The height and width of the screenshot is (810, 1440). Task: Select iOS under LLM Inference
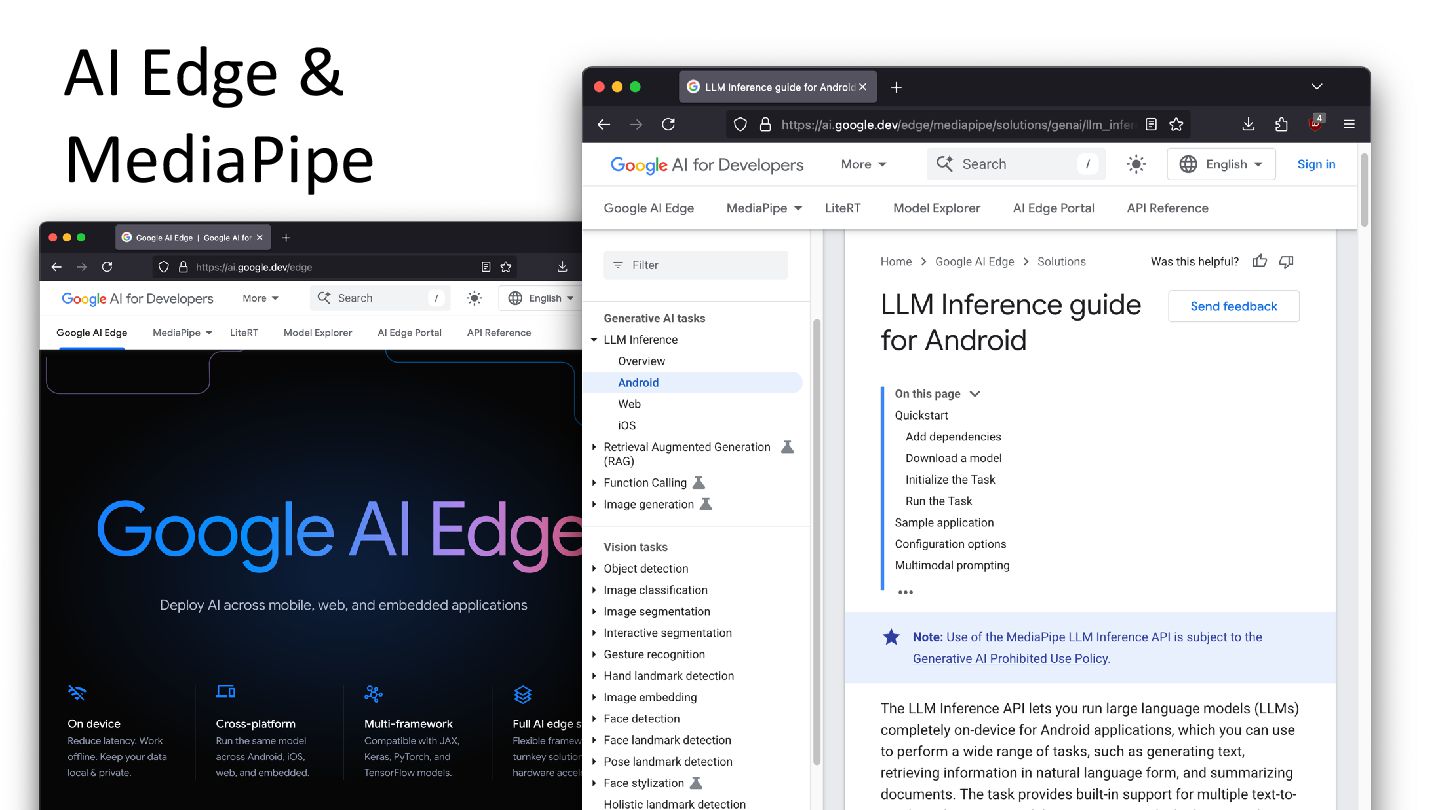626,425
